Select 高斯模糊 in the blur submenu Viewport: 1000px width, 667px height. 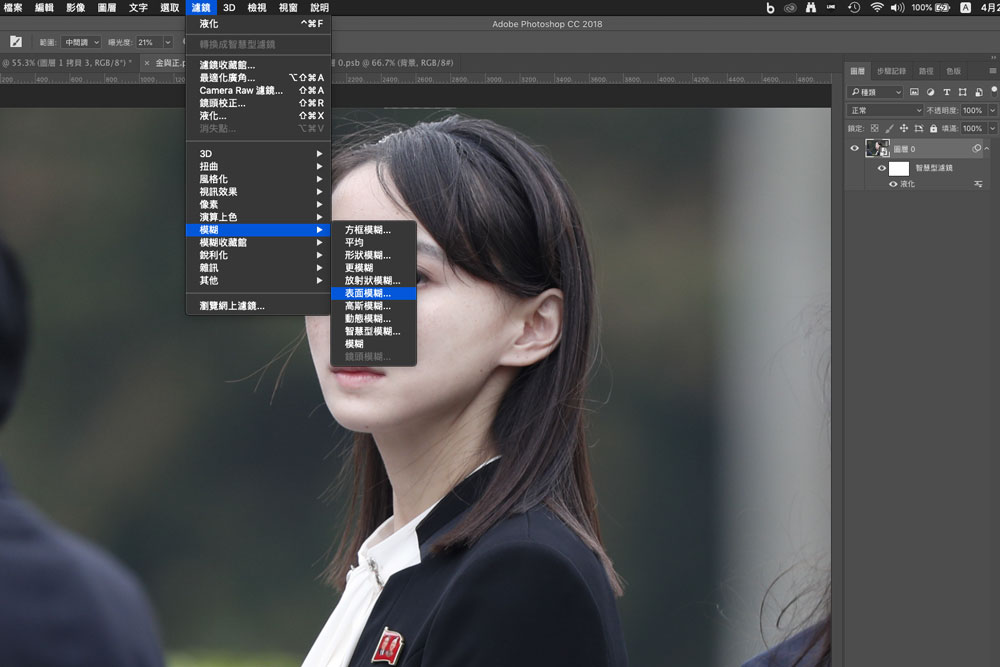tap(367, 306)
